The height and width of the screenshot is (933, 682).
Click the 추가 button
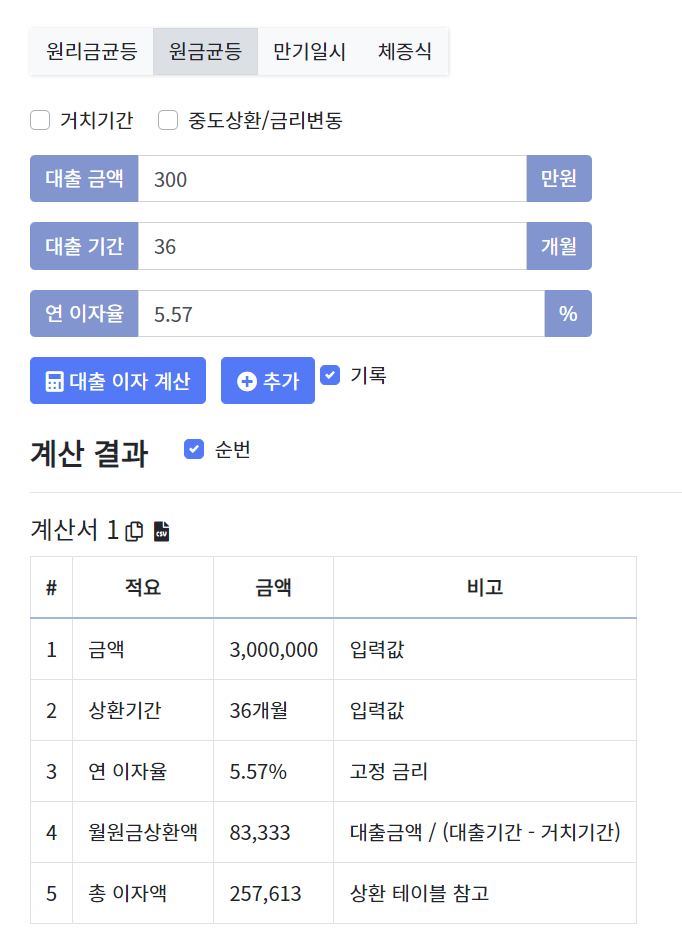(x=267, y=380)
